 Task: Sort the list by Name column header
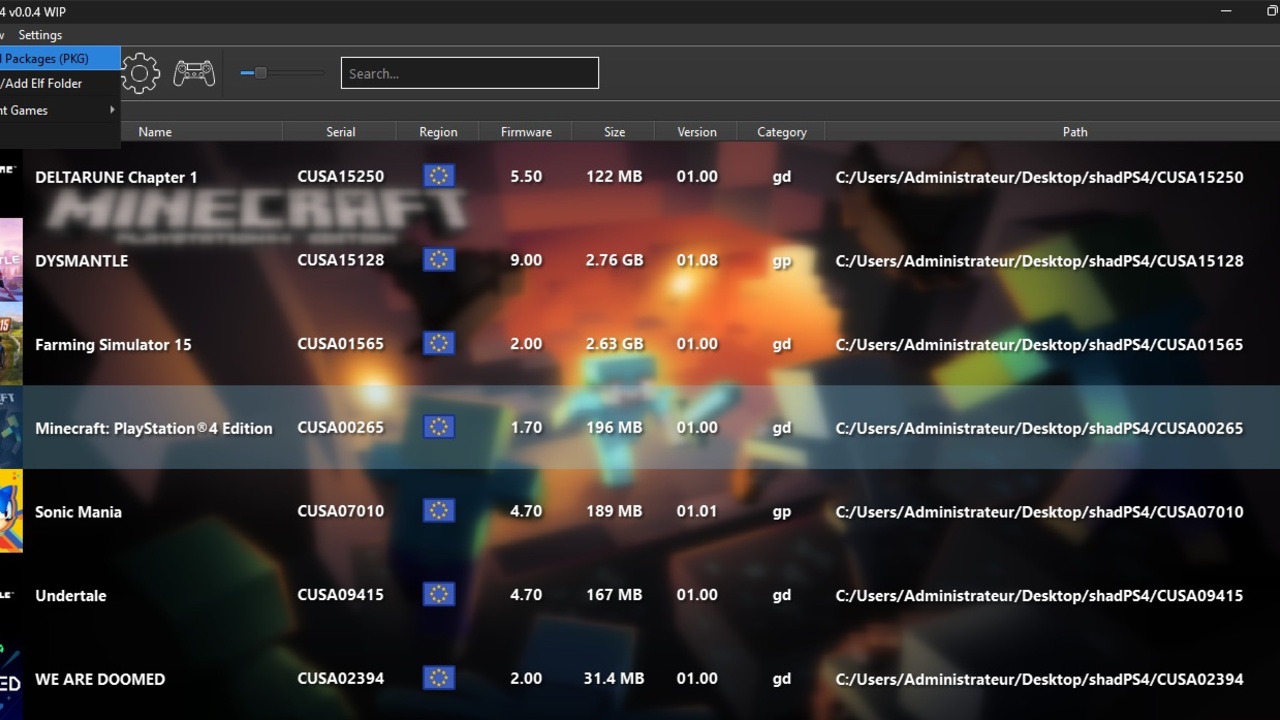pos(155,132)
